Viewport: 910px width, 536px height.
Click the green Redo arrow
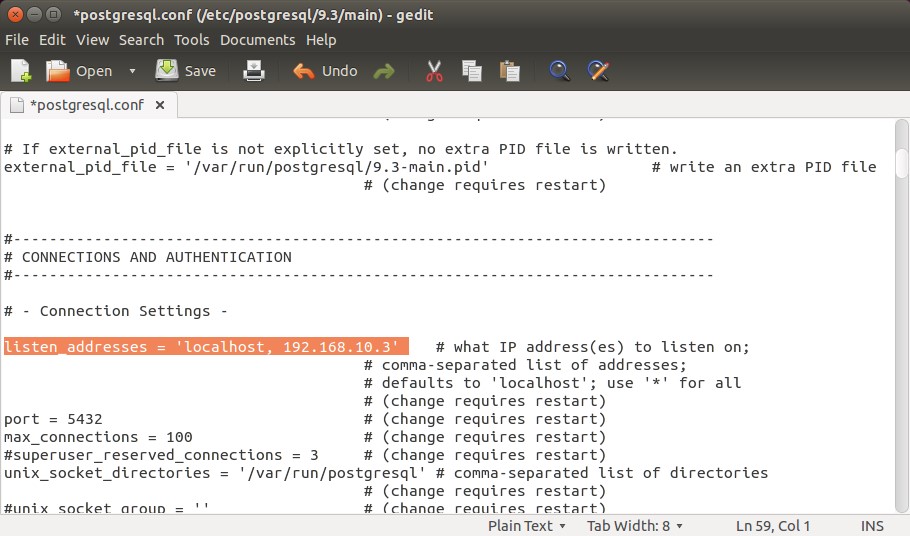(384, 71)
